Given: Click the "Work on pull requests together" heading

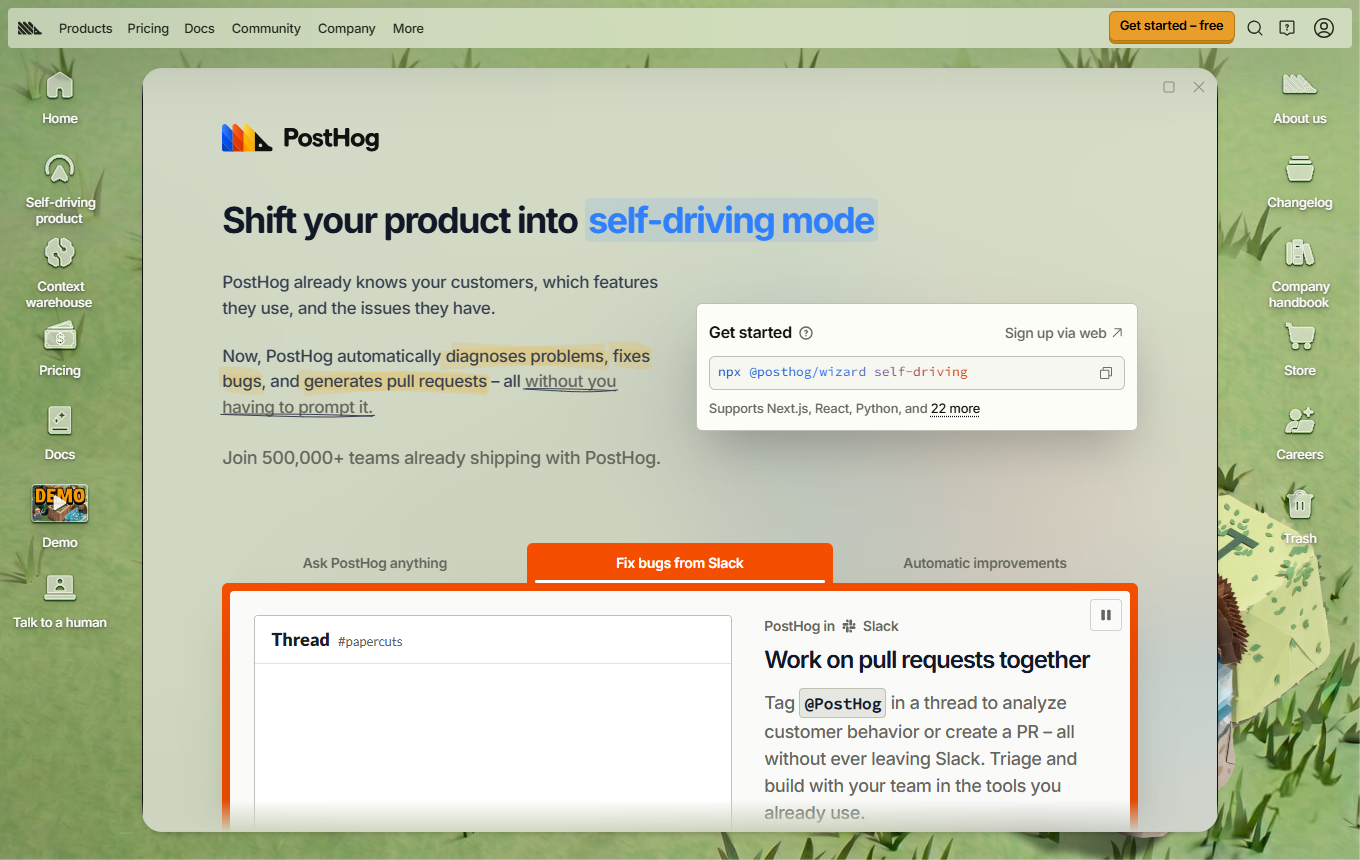Looking at the screenshot, I should point(927,660).
